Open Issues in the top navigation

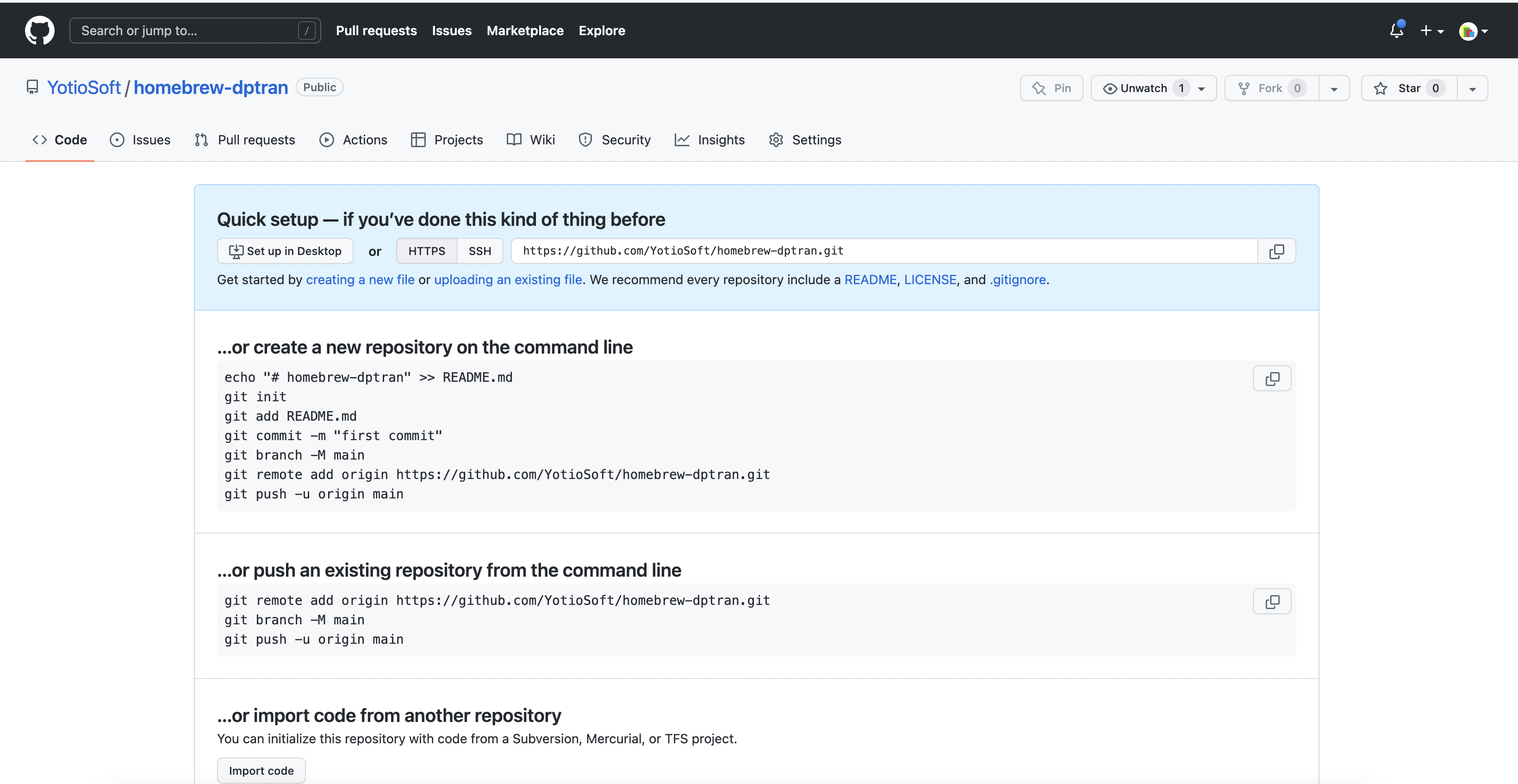(x=451, y=31)
